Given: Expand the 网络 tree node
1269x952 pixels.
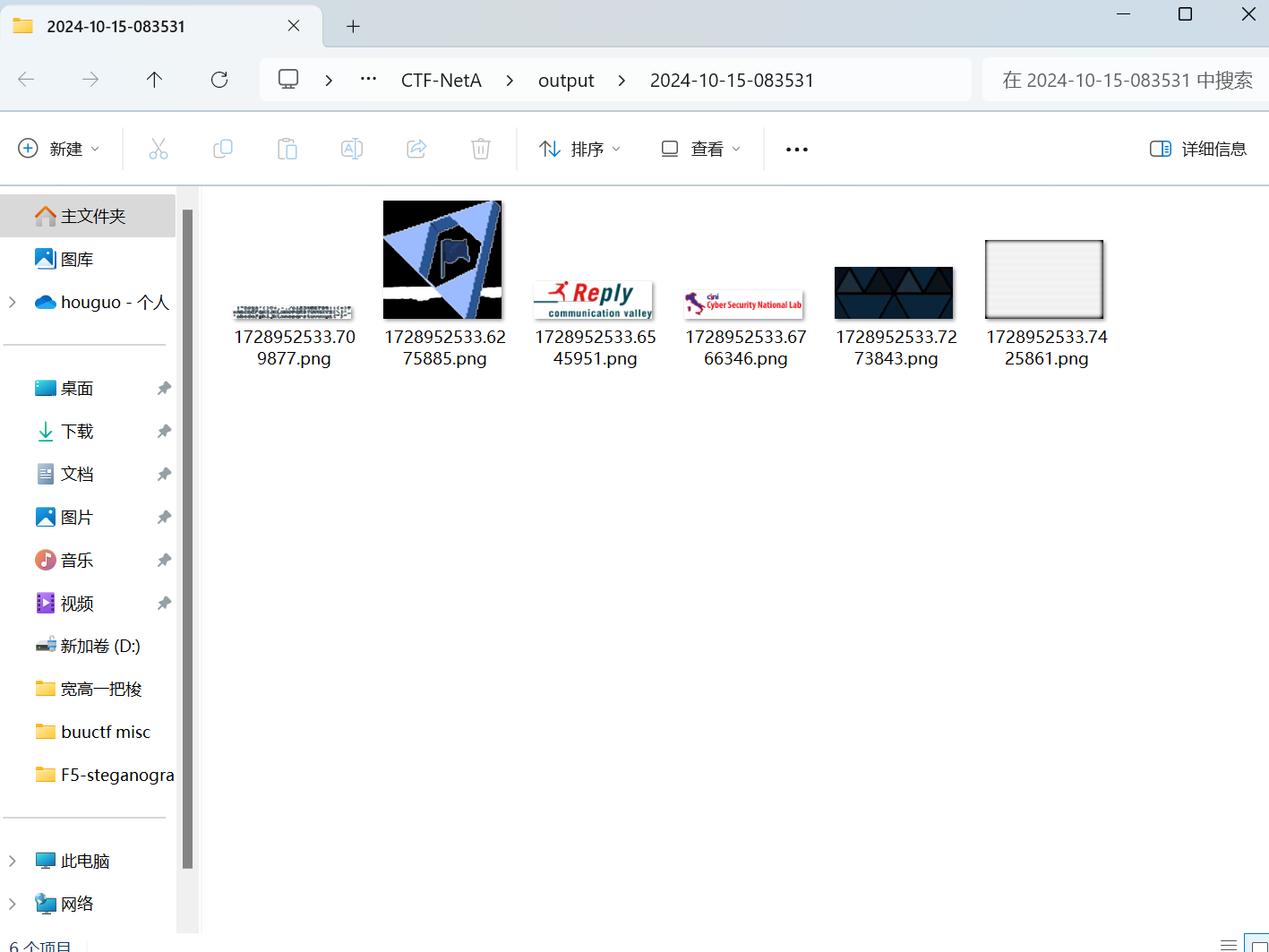Looking at the screenshot, I should point(13,904).
